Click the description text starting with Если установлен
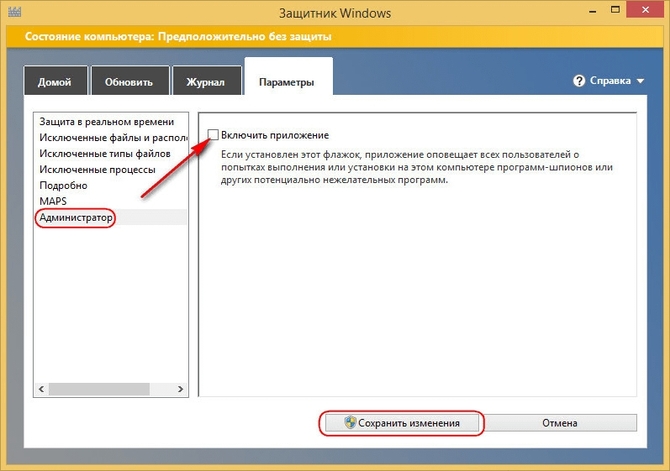 point(417,167)
